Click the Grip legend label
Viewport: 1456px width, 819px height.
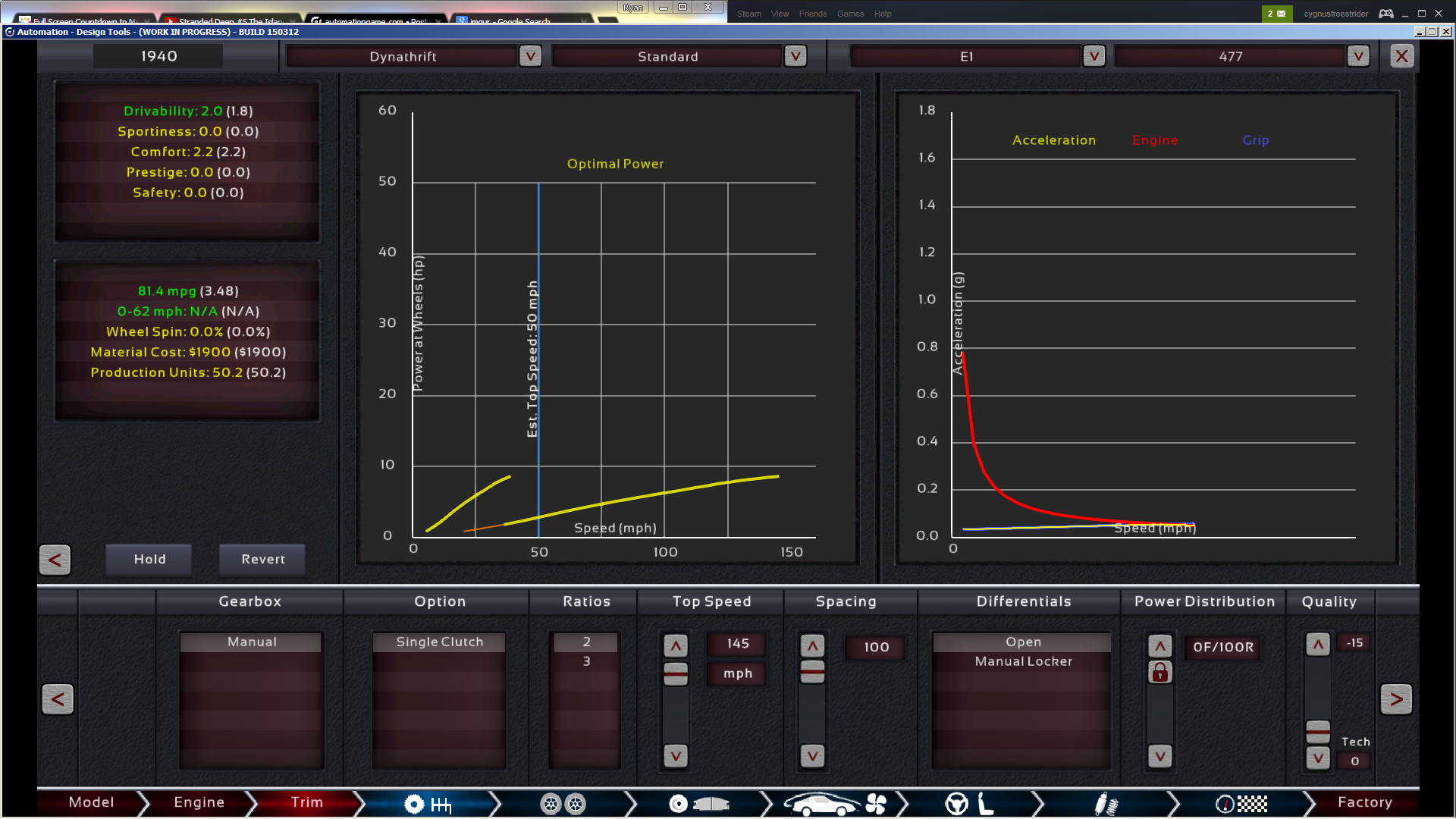tap(1255, 140)
